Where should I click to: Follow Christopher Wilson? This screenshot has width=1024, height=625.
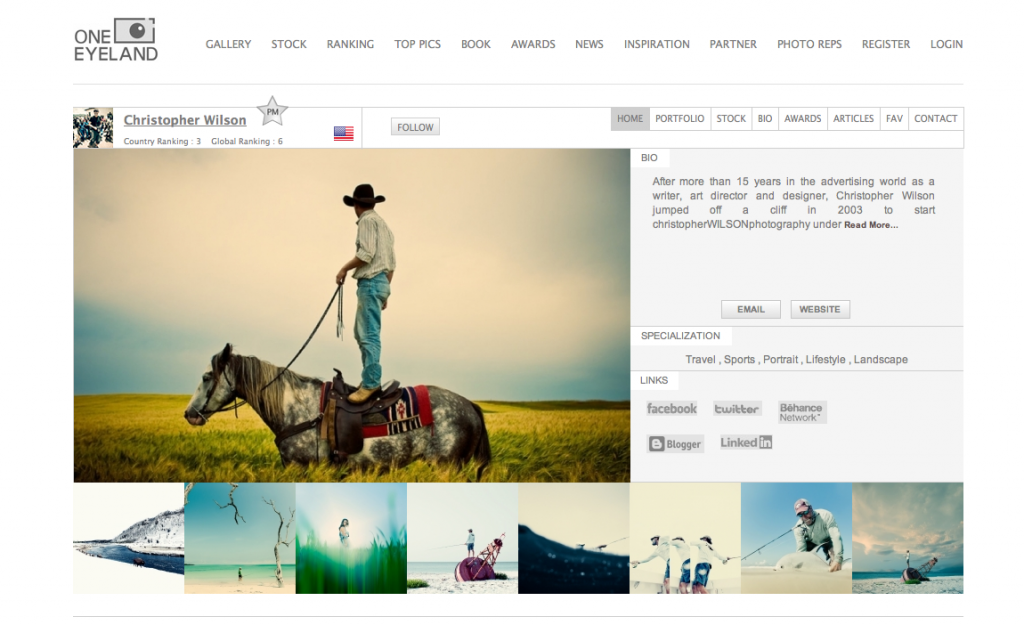coord(415,127)
